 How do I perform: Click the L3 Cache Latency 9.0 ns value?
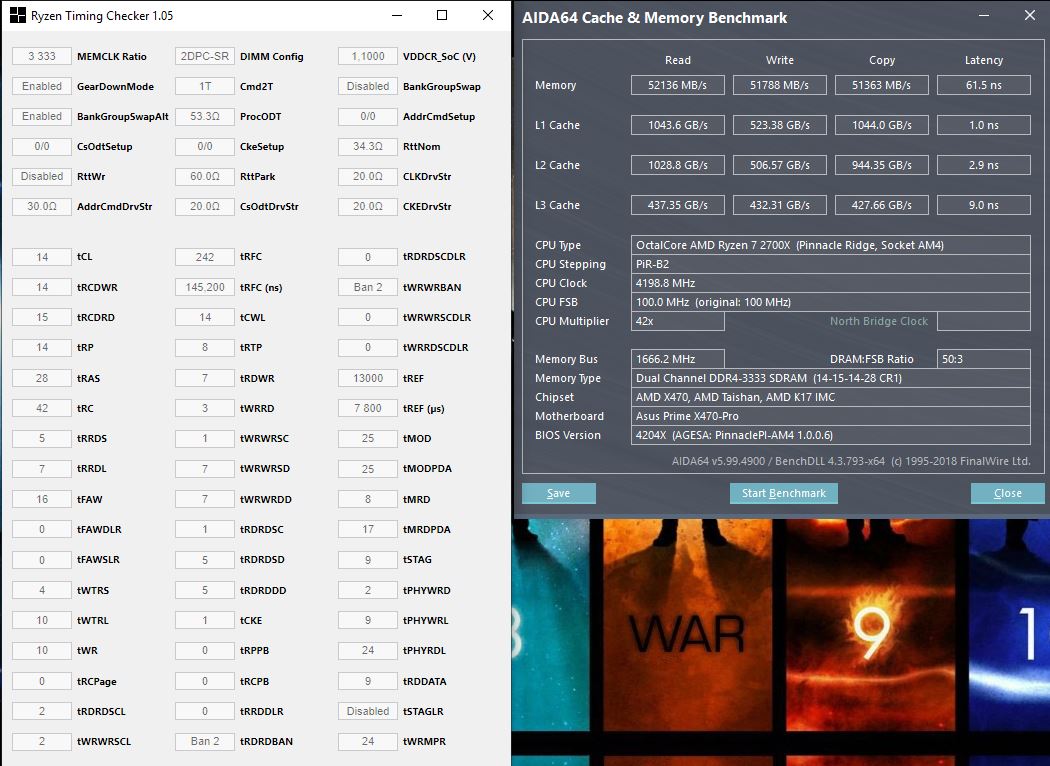click(984, 206)
